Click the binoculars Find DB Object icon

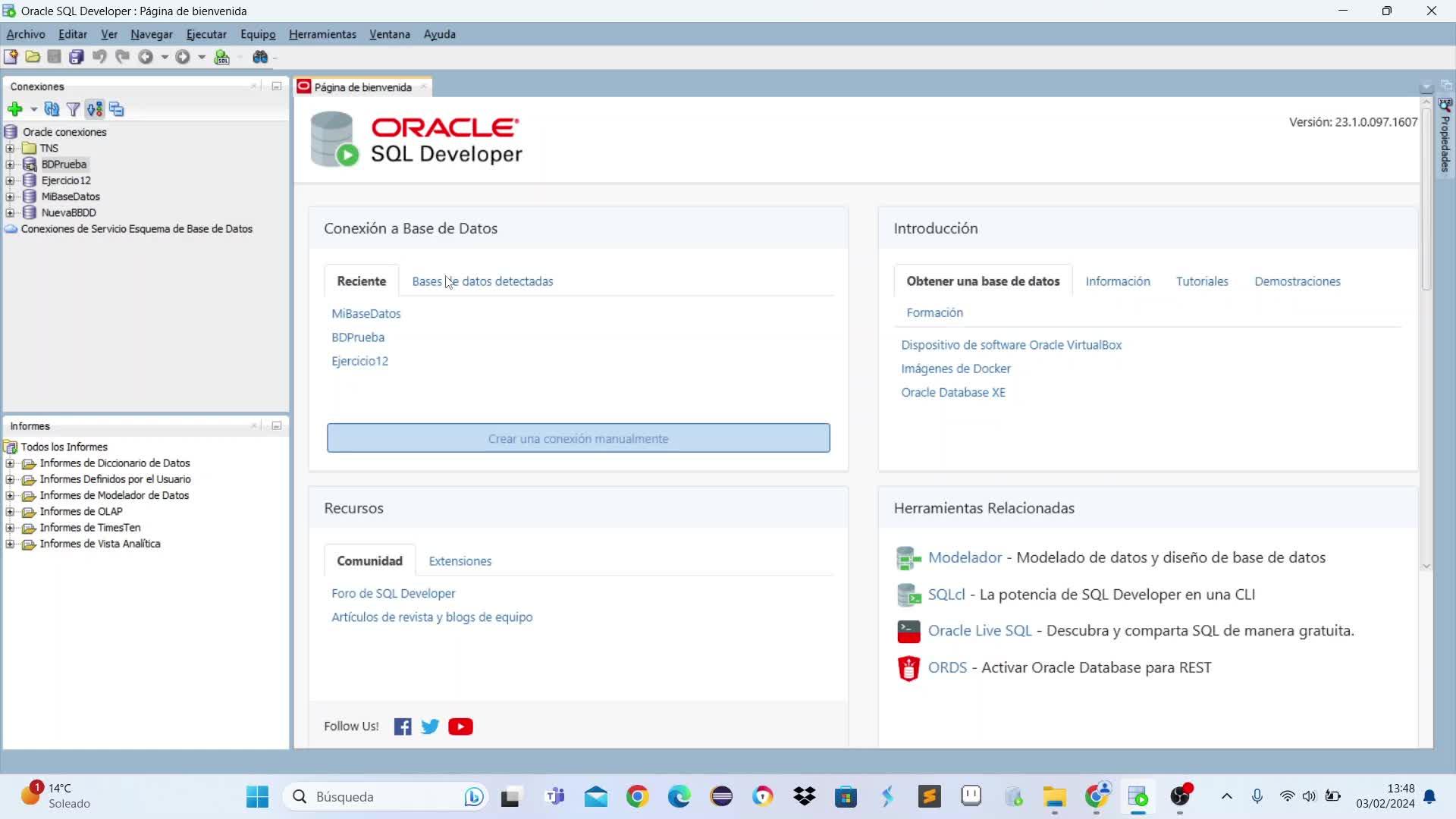coord(260,57)
